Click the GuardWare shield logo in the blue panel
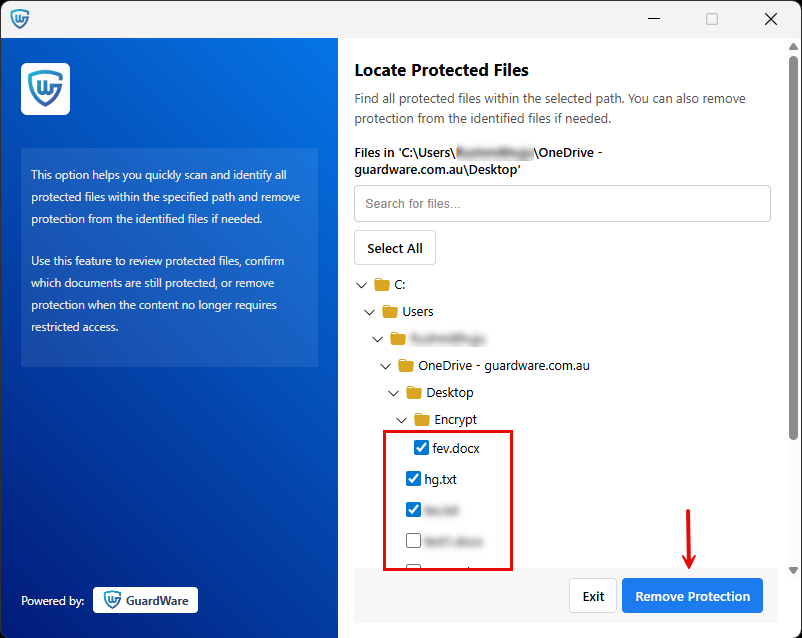 47,88
